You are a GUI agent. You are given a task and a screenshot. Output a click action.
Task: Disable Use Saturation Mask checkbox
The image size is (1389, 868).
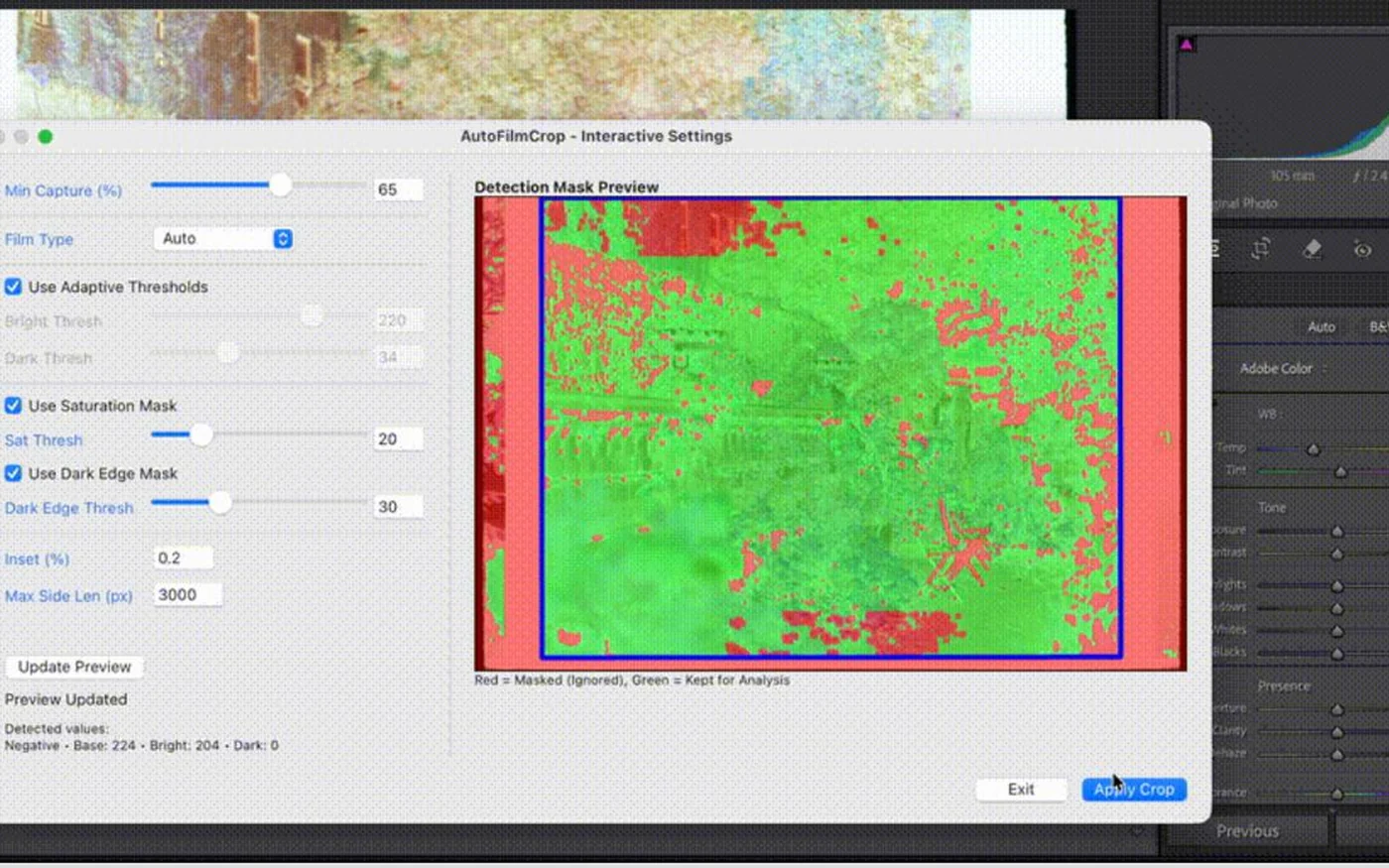[x=13, y=406]
